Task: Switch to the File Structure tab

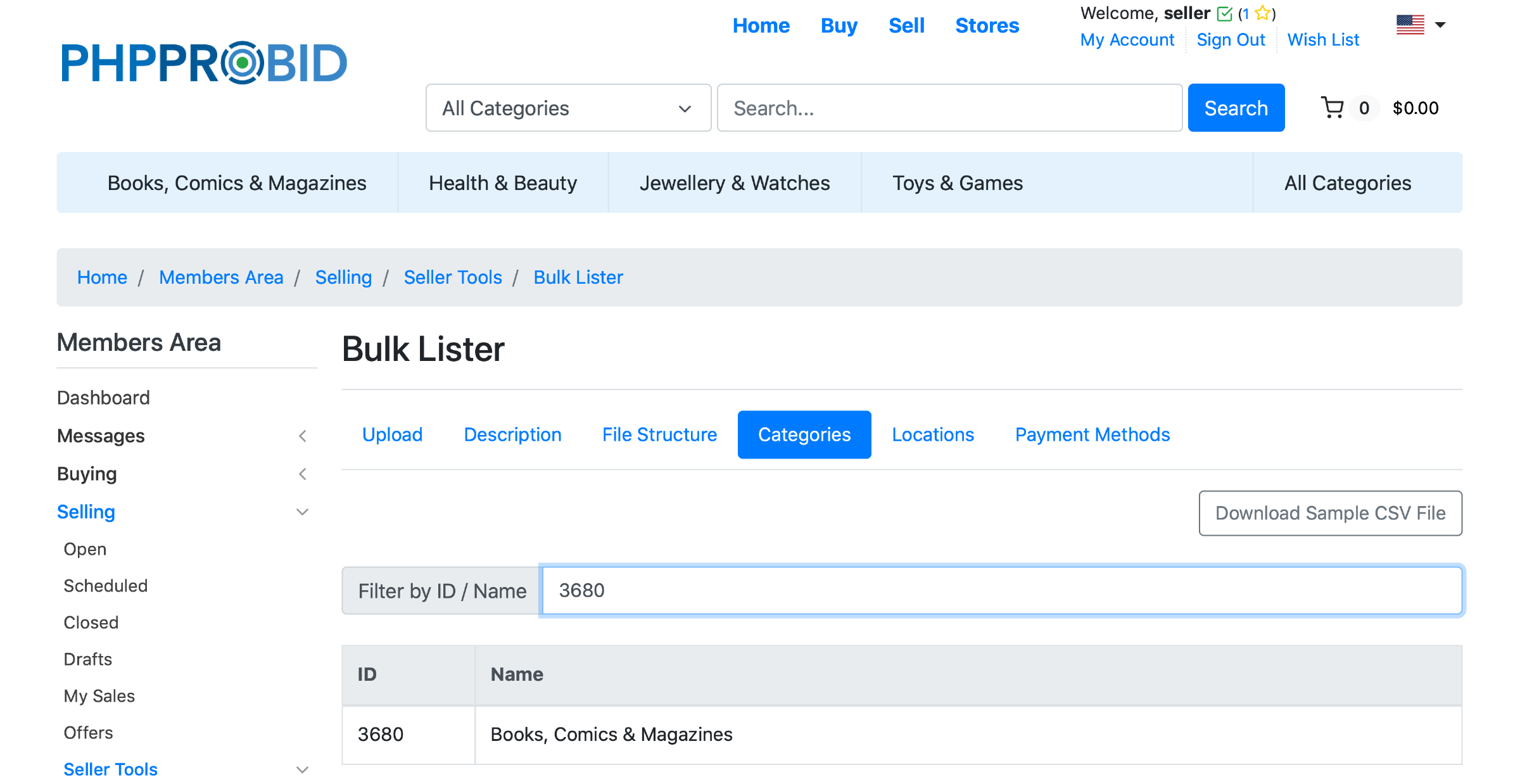Action: point(659,434)
